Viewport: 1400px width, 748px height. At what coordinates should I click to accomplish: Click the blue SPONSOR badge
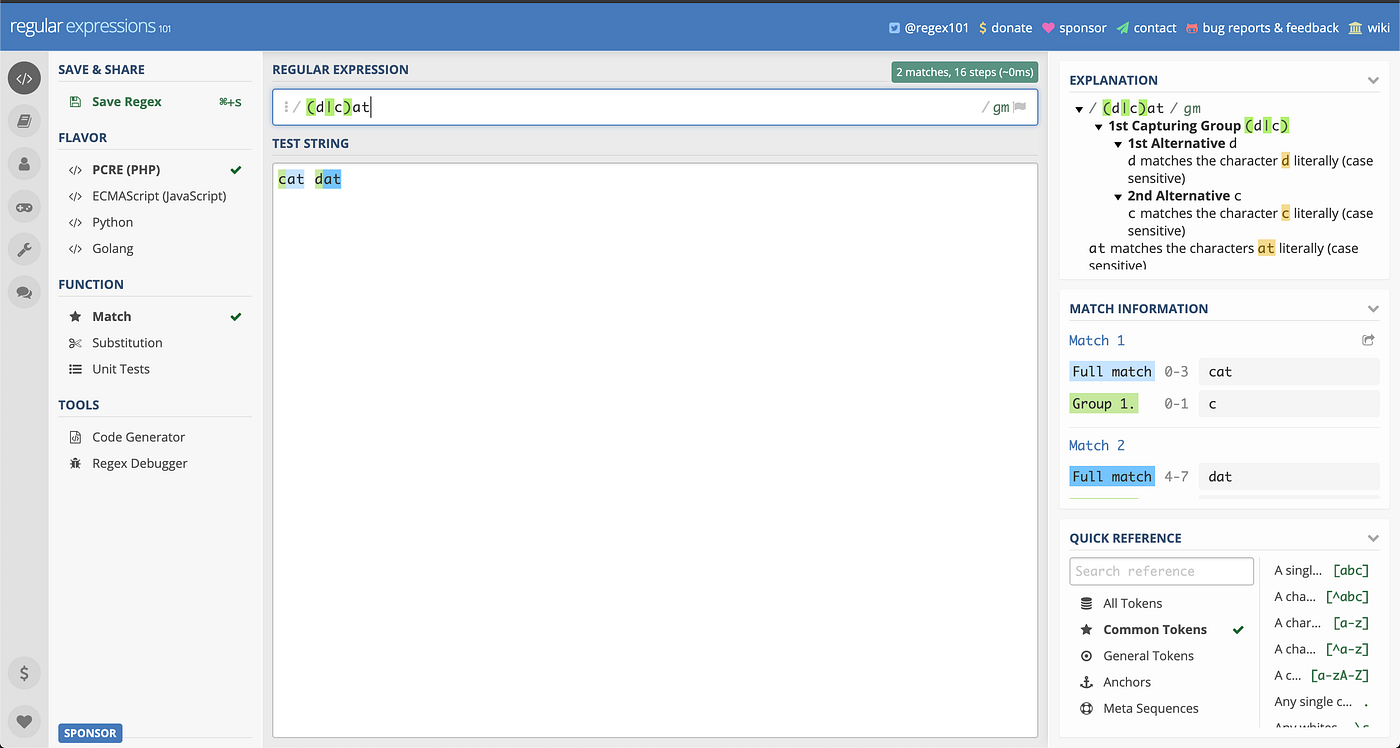click(90, 733)
